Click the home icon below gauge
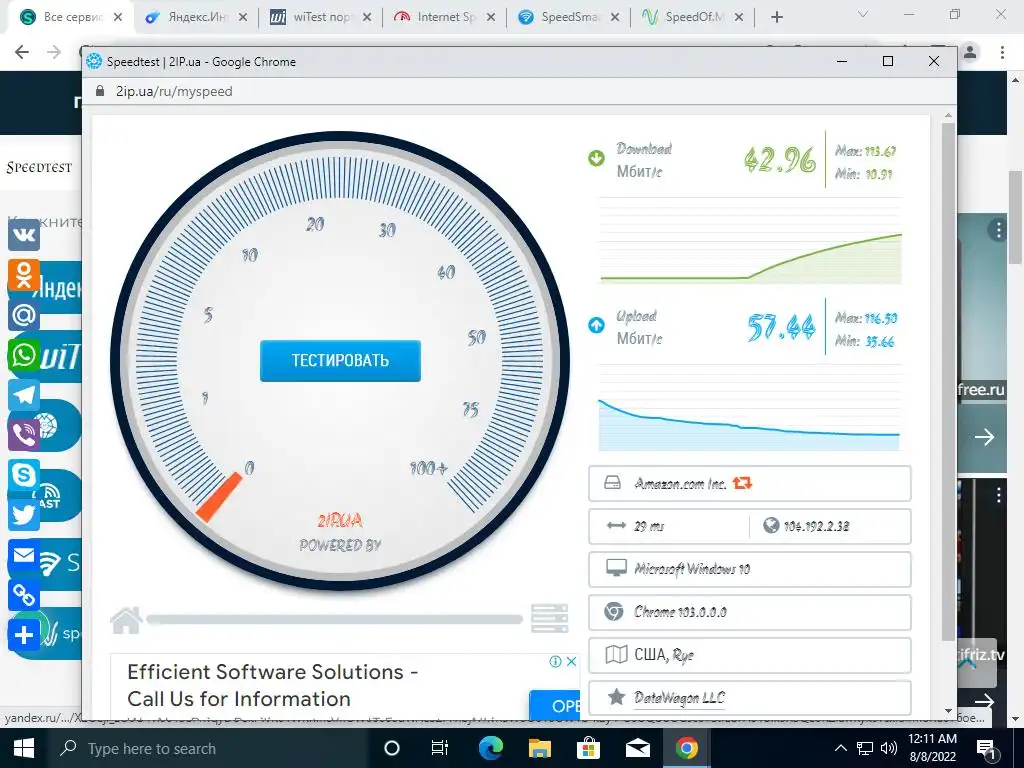This screenshot has width=1024, height=768. point(126,620)
